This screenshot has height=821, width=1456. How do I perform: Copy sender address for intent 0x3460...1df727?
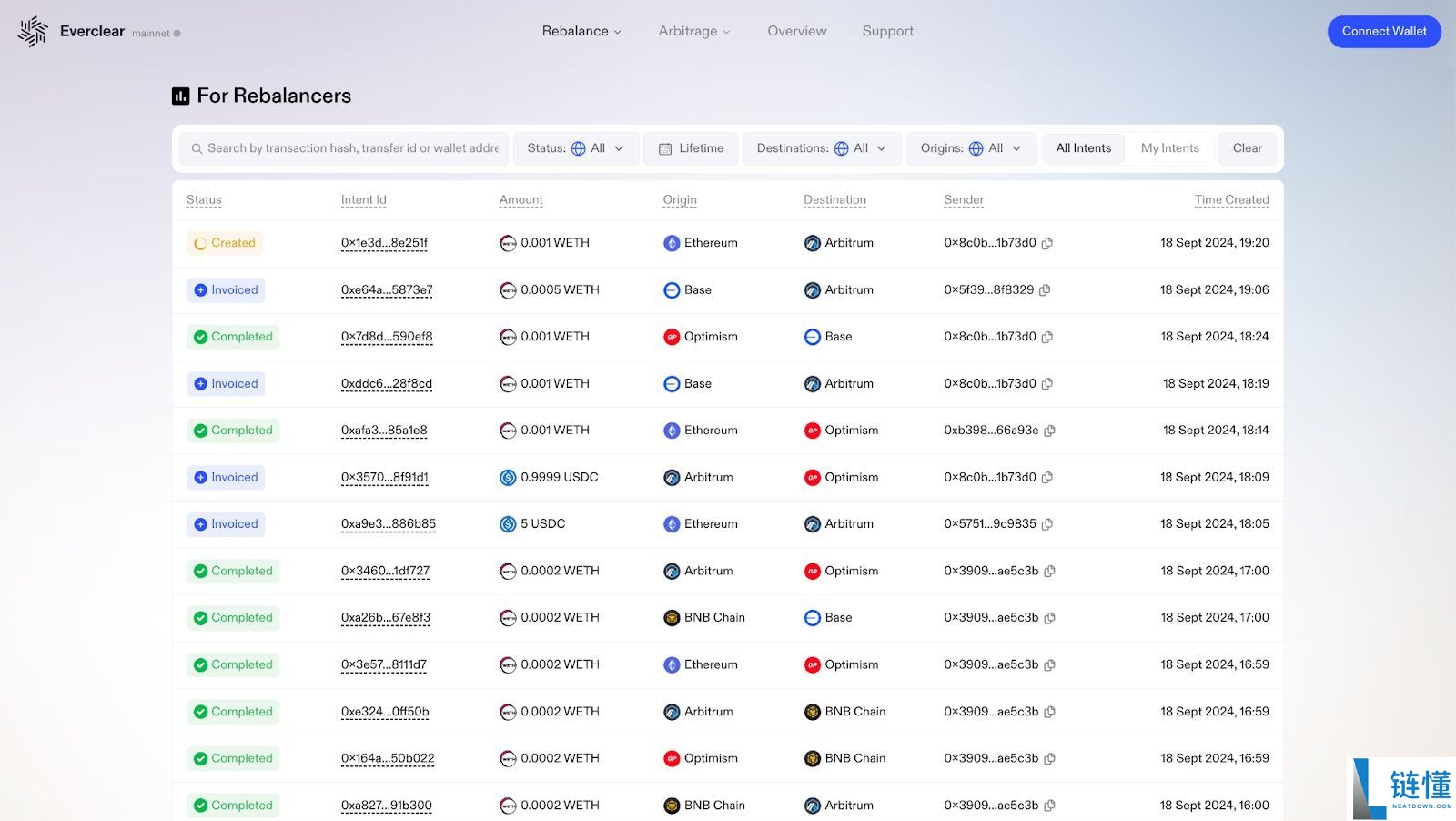[x=1050, y=572]
